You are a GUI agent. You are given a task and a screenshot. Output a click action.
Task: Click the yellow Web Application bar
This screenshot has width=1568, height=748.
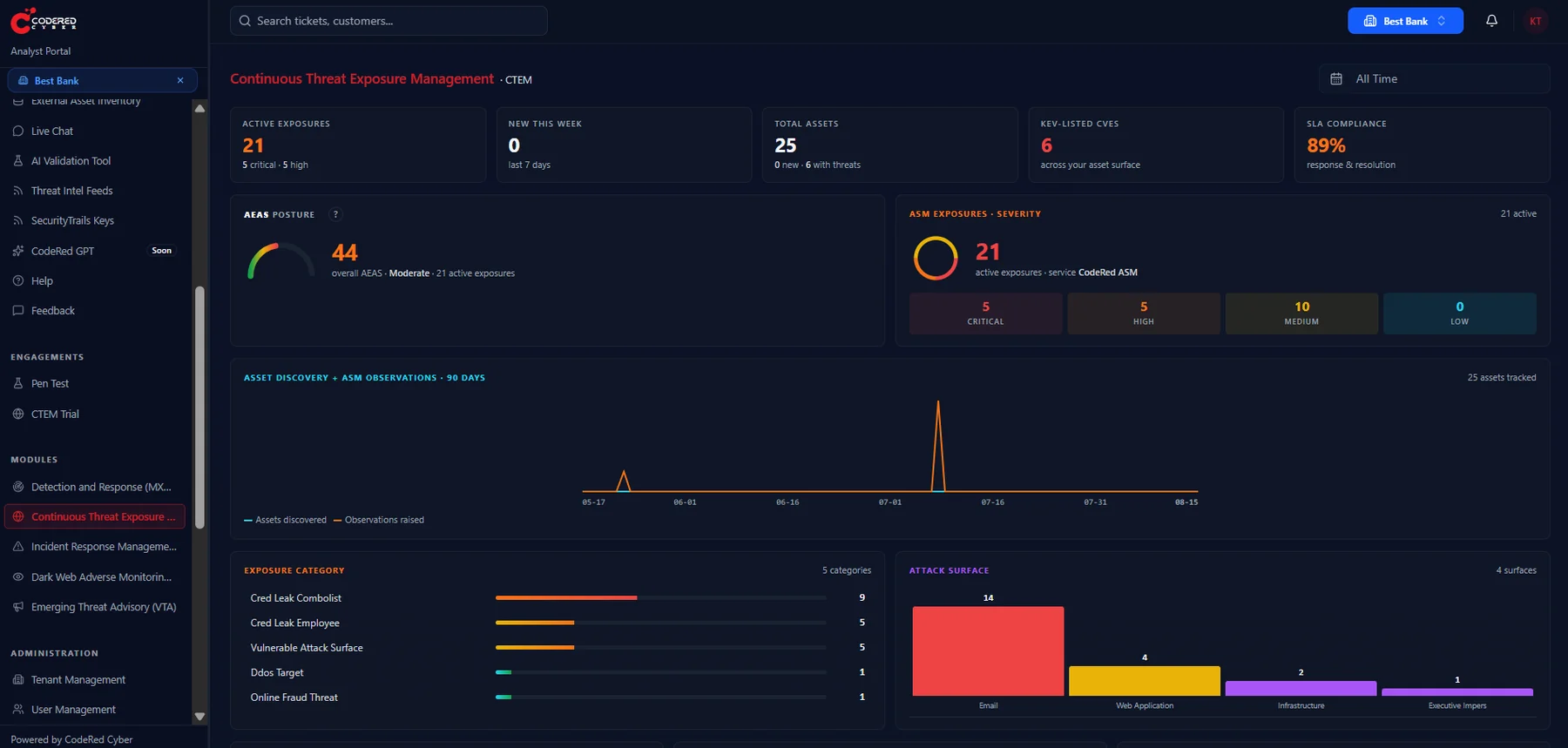(x=1145, y=681)
